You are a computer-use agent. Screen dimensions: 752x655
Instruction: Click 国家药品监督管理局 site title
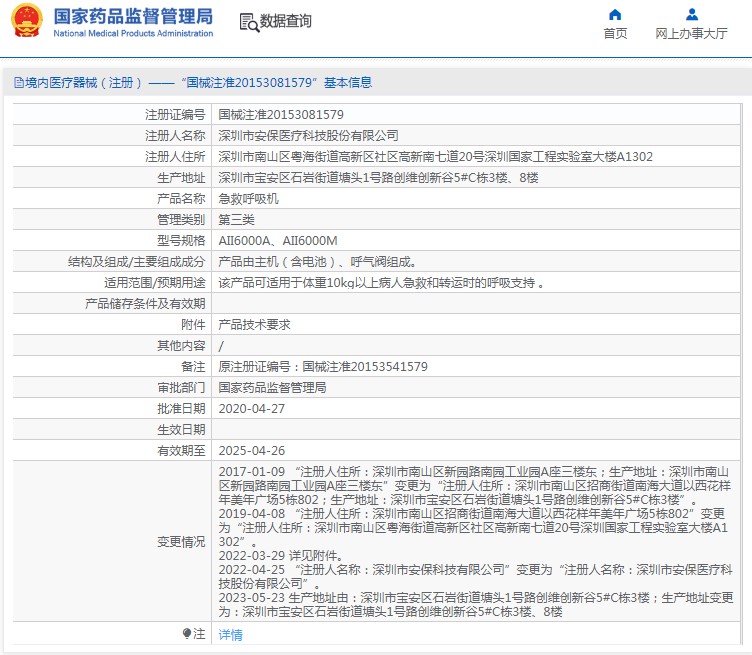point(133,16)
